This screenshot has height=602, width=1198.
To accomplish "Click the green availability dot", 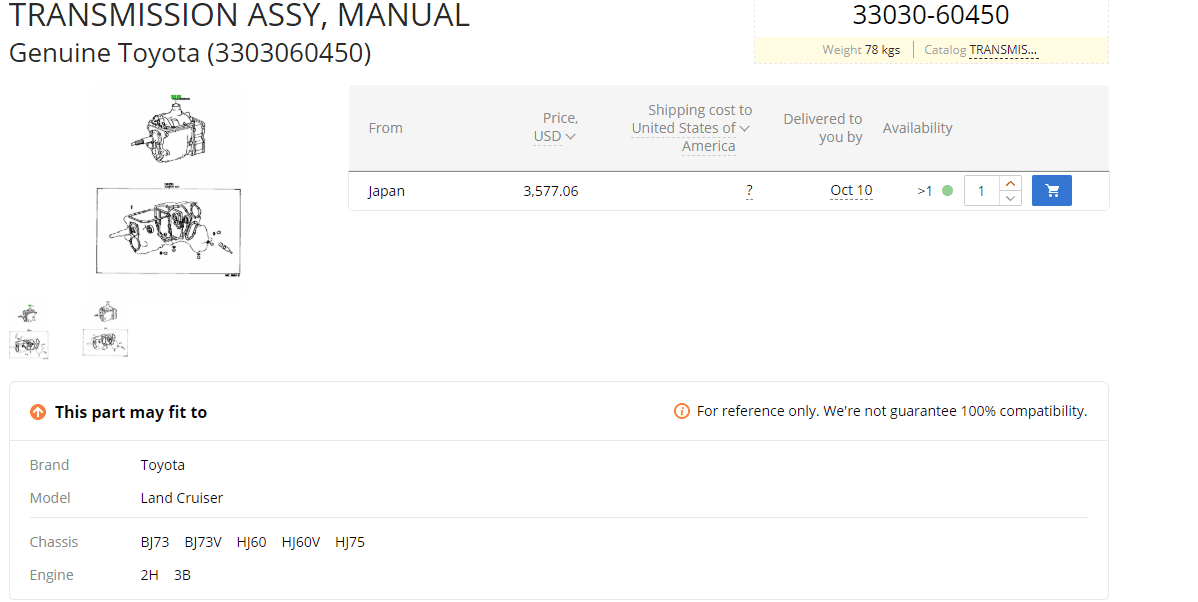I will tap(947, 191).
